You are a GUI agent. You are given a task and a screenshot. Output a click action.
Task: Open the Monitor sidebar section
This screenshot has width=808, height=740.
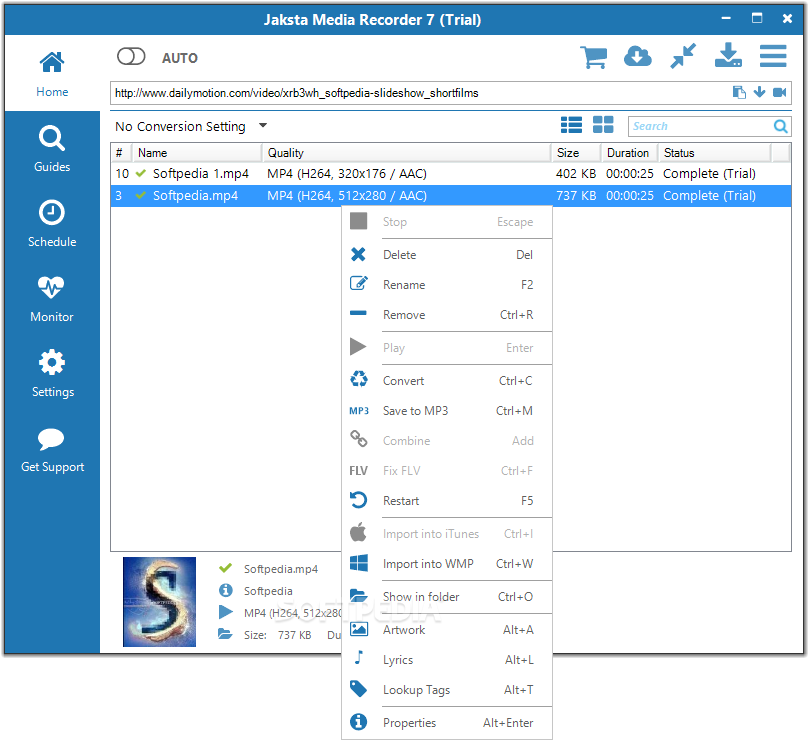(52, 299)
